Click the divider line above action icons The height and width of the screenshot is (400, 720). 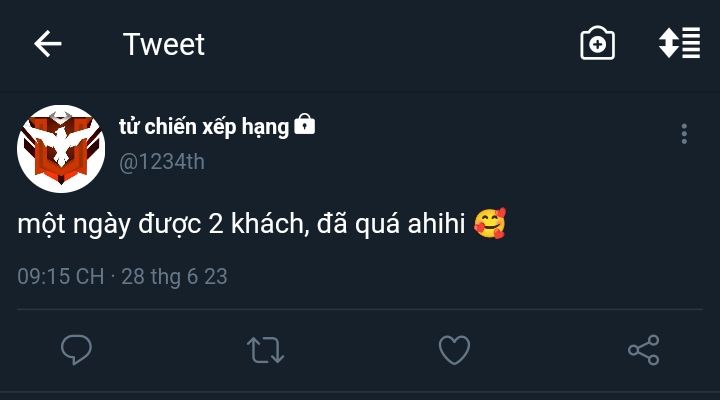[x=360, y=310]
